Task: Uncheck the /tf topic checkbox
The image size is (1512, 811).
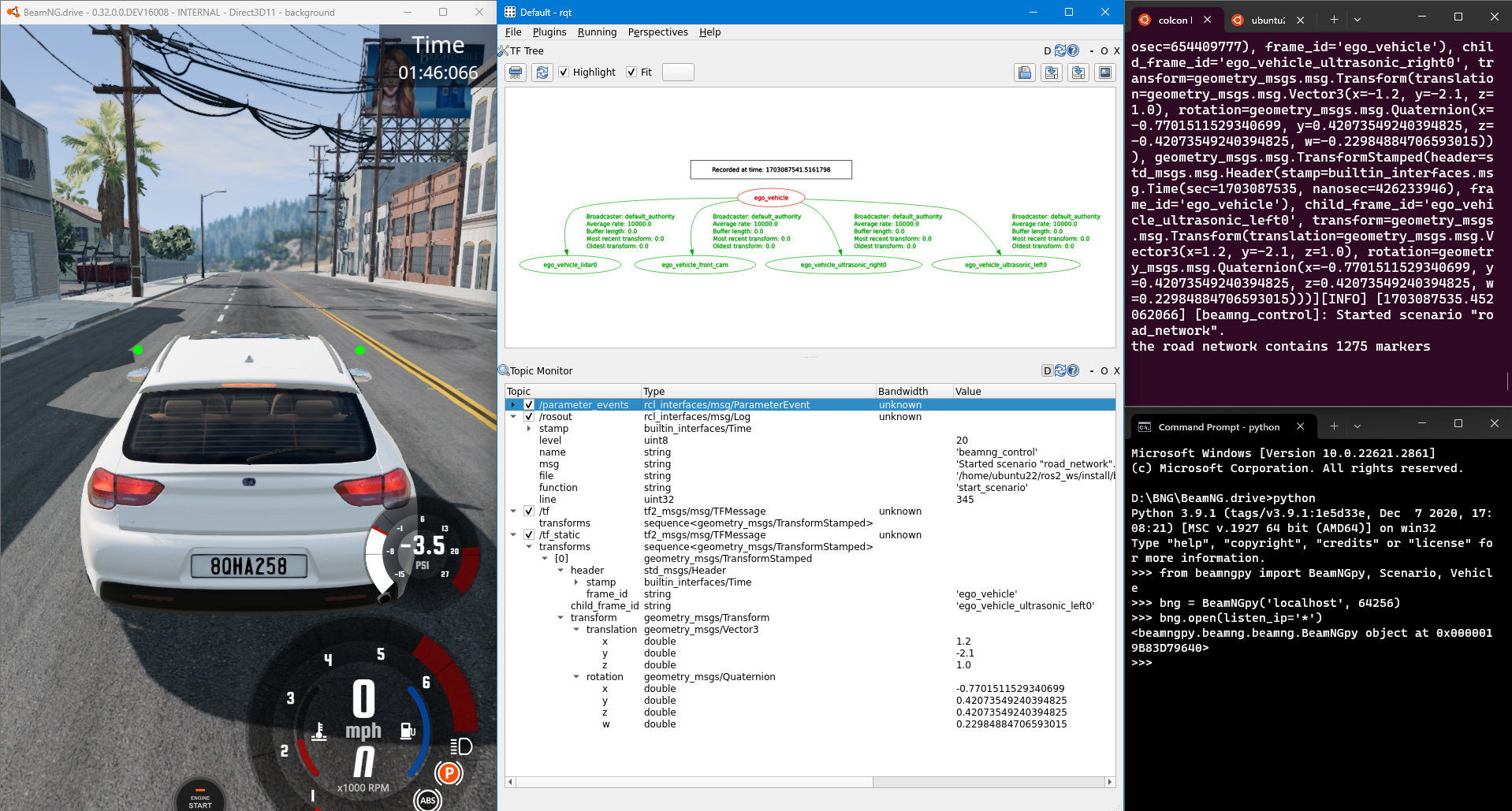Action: coord(529,512)
